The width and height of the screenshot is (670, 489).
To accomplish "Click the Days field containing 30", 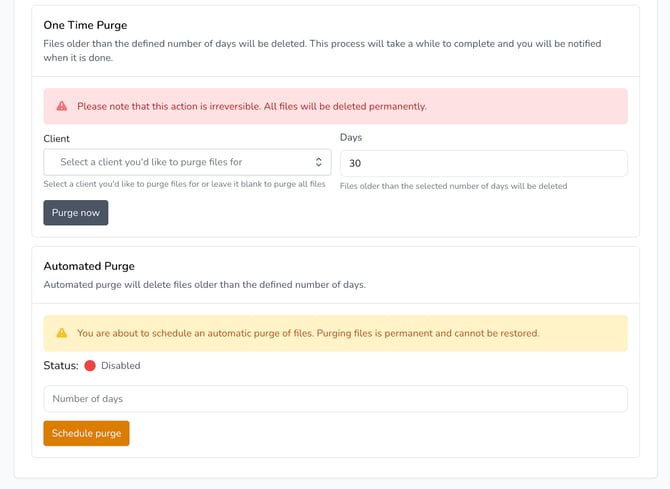I will coord(483,163).
